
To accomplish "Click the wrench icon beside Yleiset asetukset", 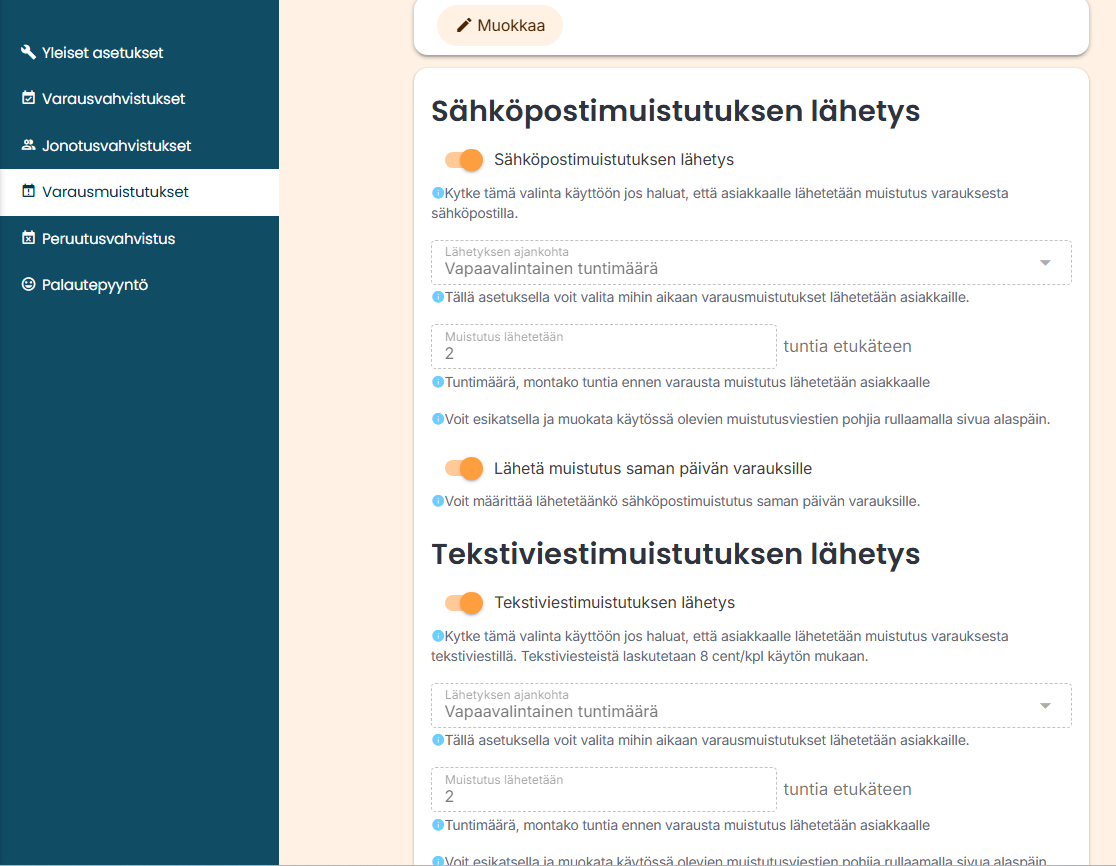I will coord(28,52).
